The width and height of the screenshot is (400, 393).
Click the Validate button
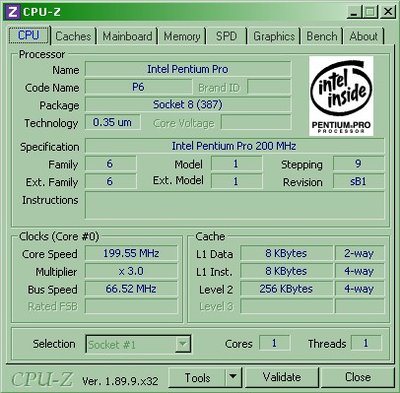[282, 377]
